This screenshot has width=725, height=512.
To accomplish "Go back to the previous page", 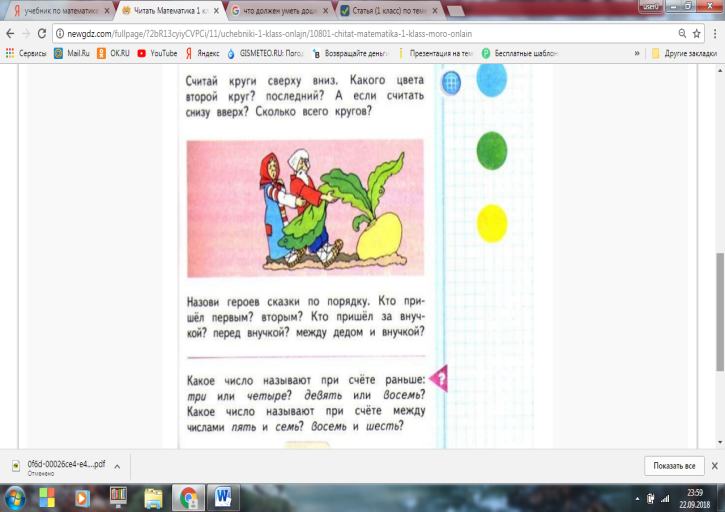I will pos(10,33).
